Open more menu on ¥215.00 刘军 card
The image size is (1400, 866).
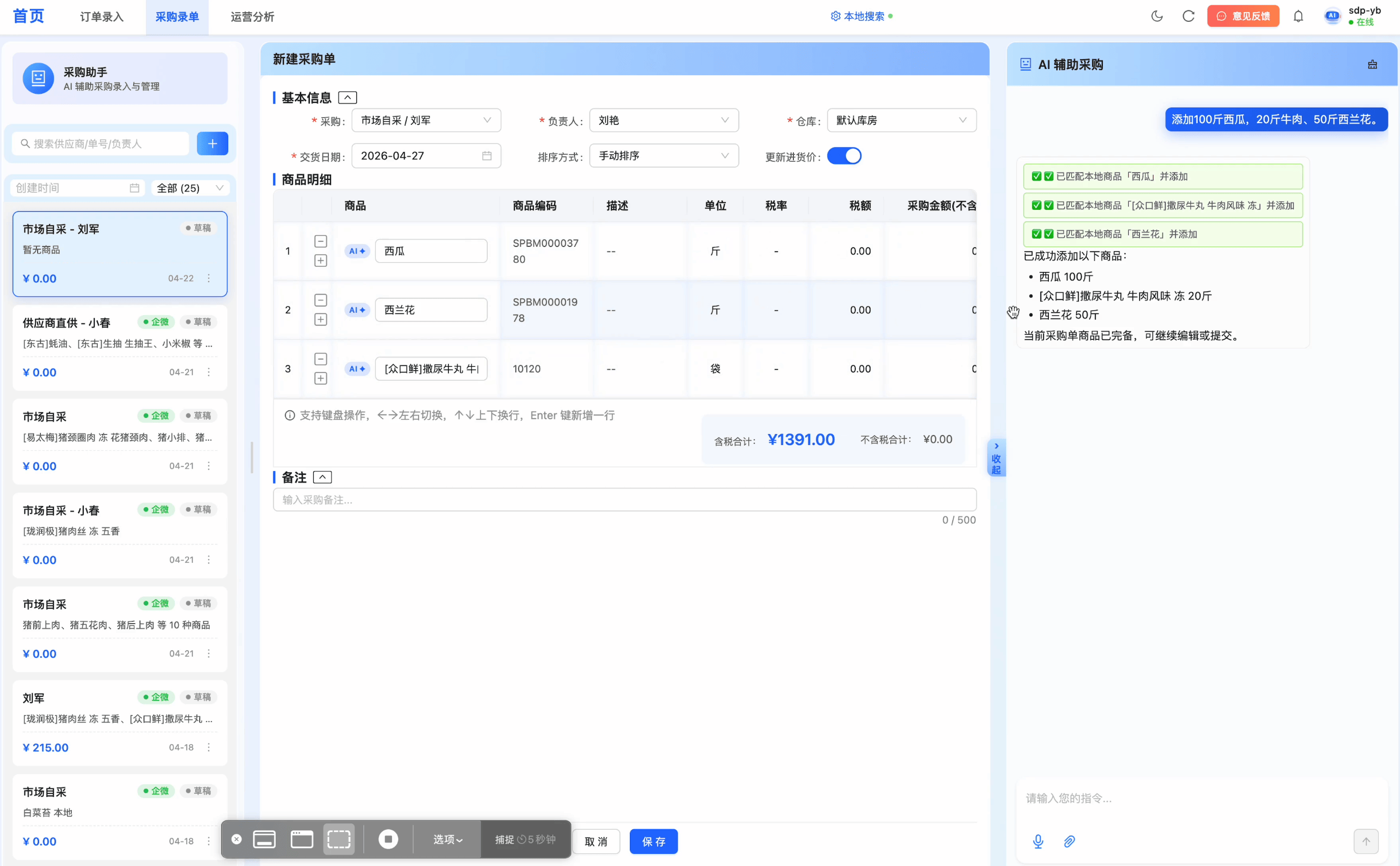pyautogui.click(x=209, y=747)
